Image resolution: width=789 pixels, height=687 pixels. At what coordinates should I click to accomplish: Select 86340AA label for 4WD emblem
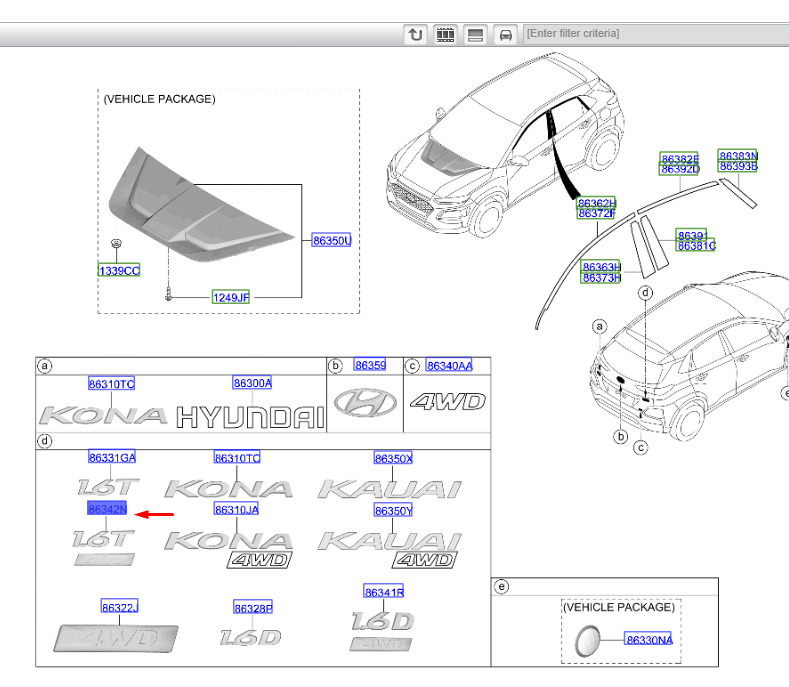[449, 366]
